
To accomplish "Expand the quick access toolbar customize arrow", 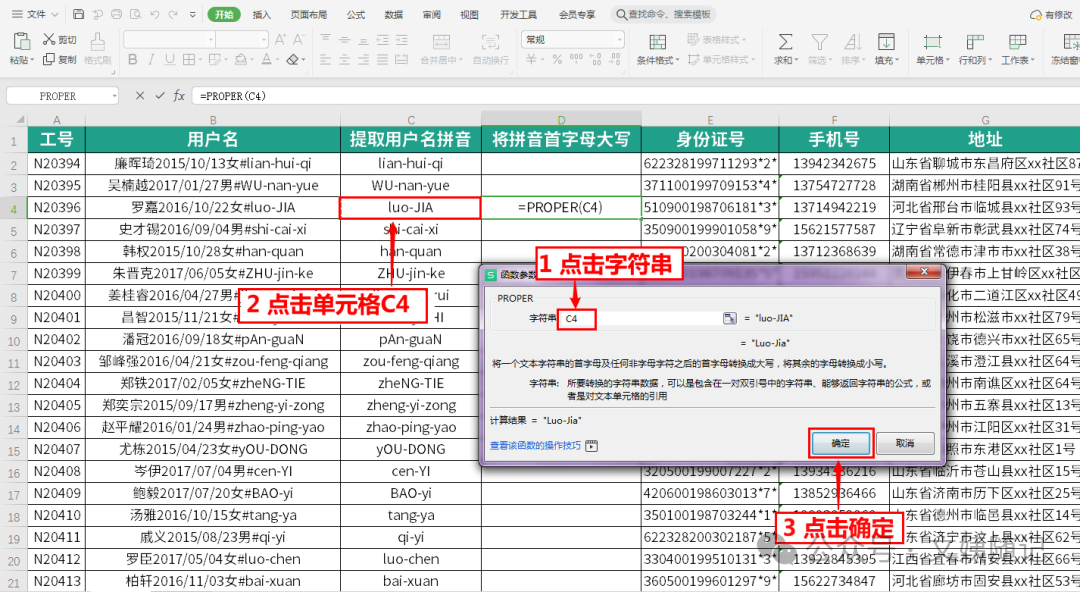I will point(192,14).
